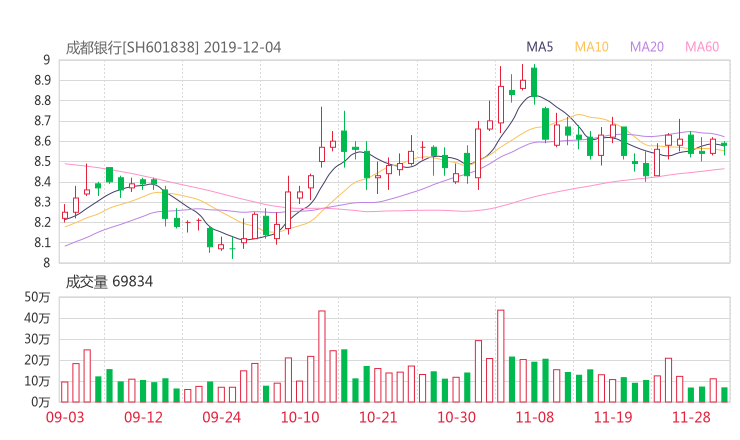Screen dimensions: 740x440
Task: Click the 10-21 date axis label
Action: (378, 418)
